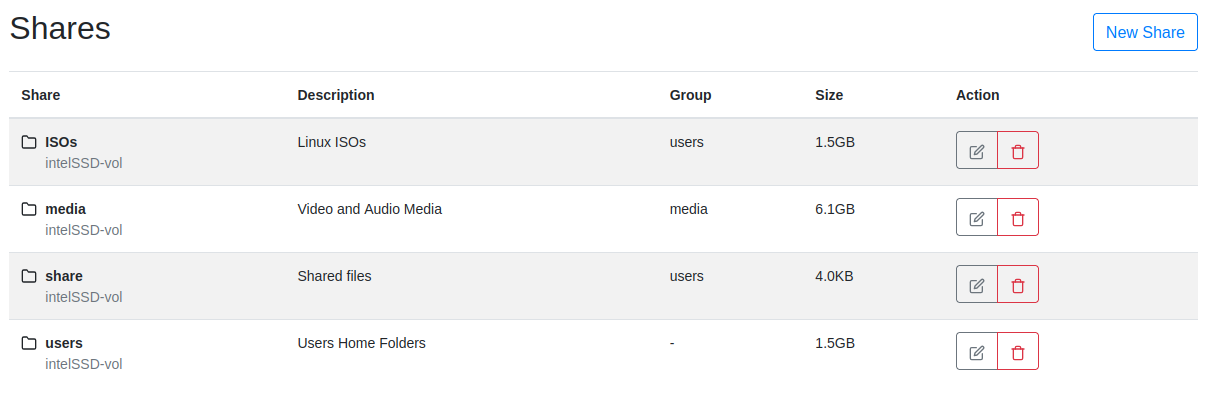Select the folder icon next to media

click(x=30, y=209)
